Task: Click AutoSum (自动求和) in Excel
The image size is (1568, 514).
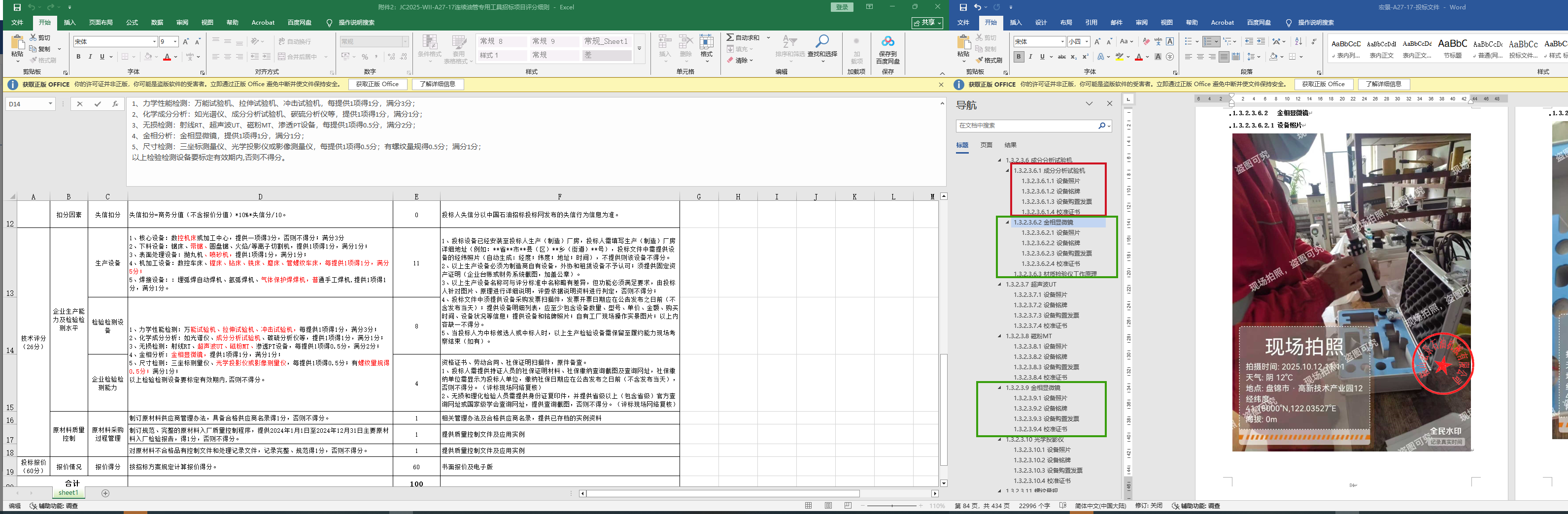Action: (x=743, y=38)
